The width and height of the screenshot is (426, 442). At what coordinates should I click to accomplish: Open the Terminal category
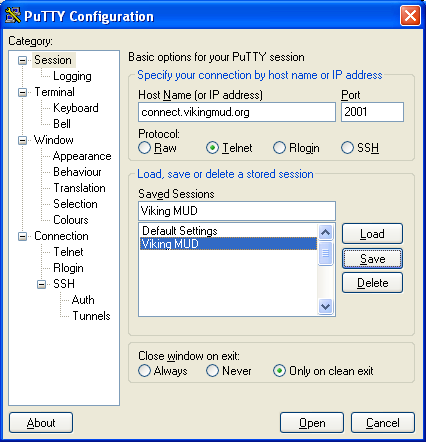[x=54, y=92]
